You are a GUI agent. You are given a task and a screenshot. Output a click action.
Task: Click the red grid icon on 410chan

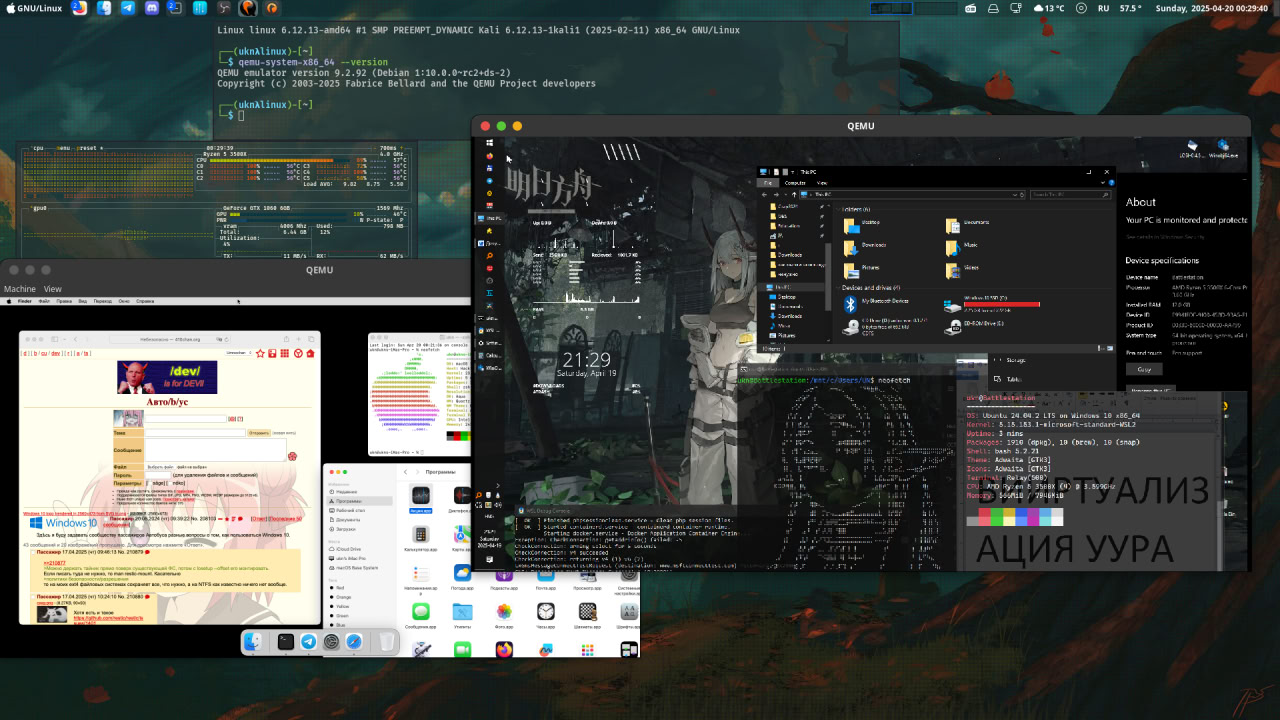285,353
